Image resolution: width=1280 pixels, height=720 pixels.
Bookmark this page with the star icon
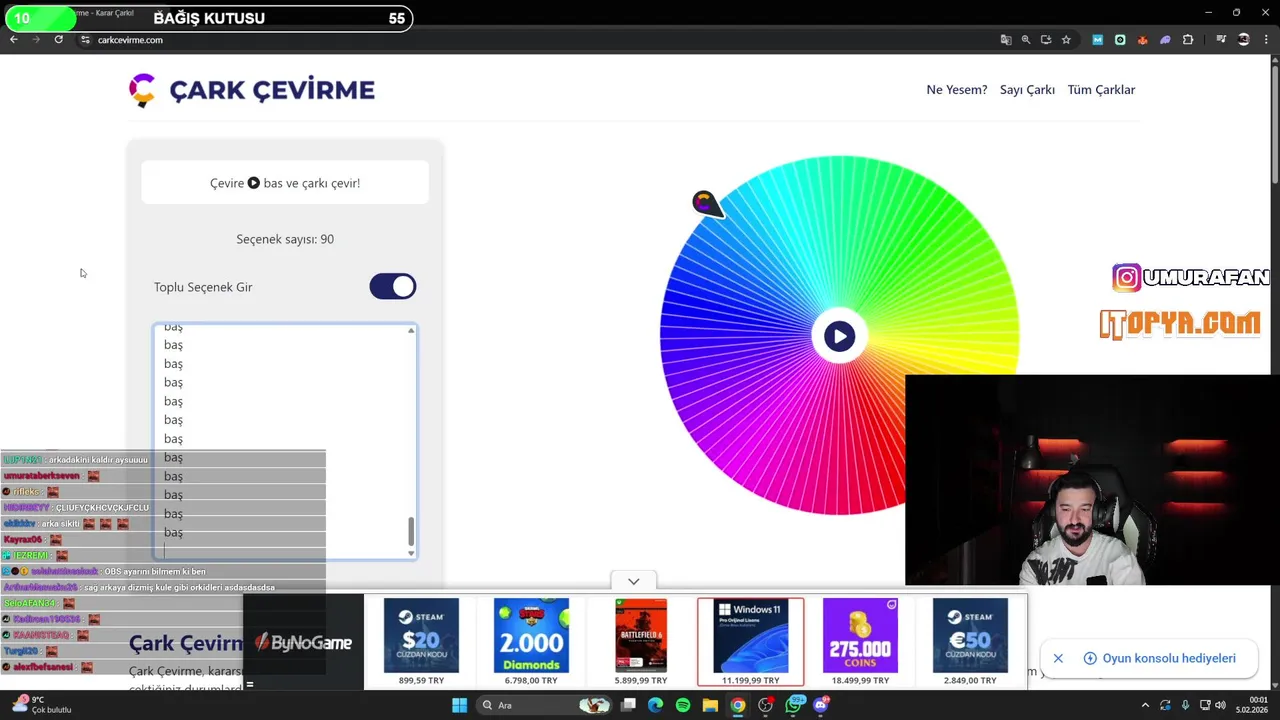1066,40
